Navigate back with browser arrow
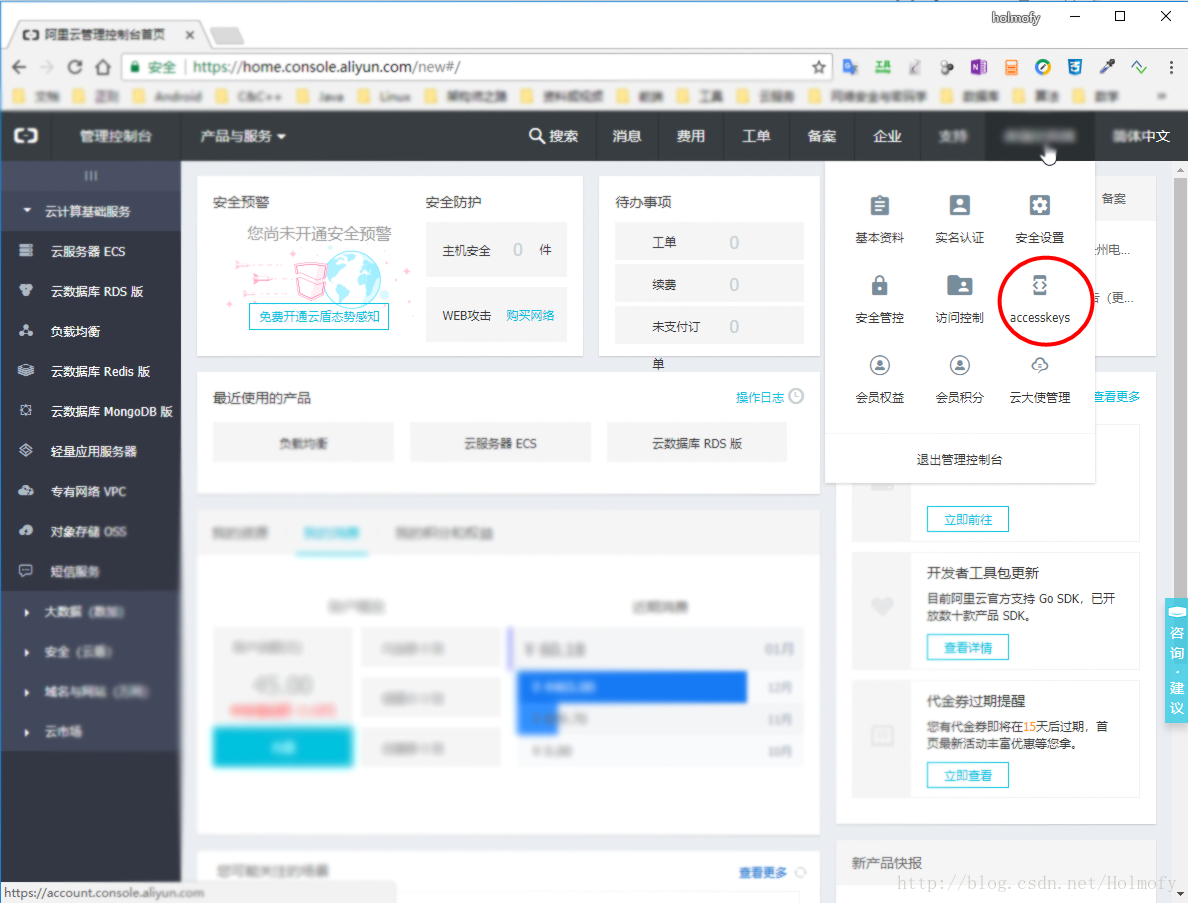This screenshot has height=903, width=1188. tap(19, 67)
